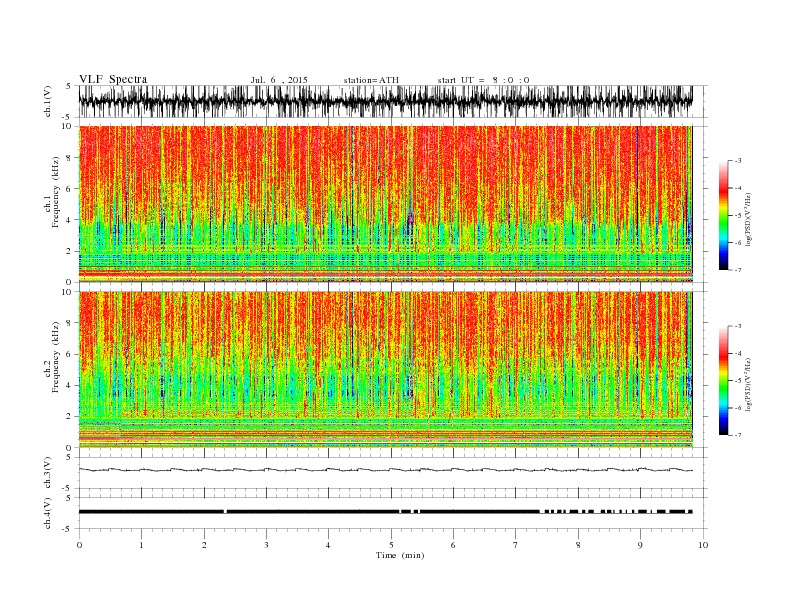
Task: Click the ch.3 thin line trace
Action: point(385,470)
